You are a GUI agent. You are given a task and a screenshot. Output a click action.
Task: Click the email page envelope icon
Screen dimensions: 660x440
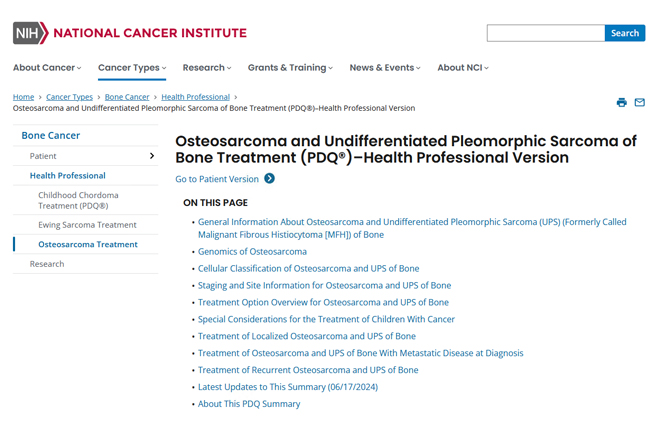639,102
